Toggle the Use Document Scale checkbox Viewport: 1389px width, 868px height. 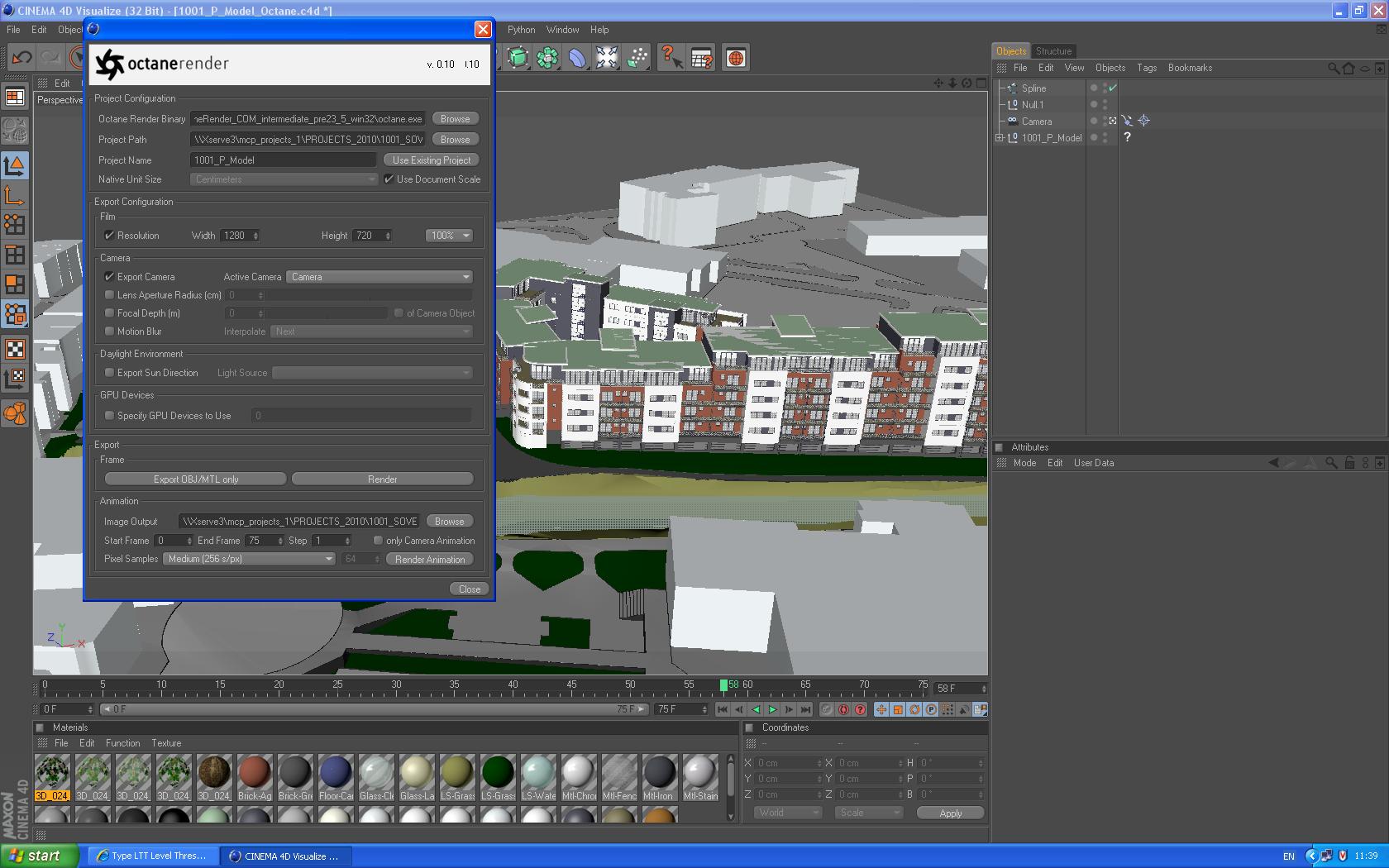[389, 179]
